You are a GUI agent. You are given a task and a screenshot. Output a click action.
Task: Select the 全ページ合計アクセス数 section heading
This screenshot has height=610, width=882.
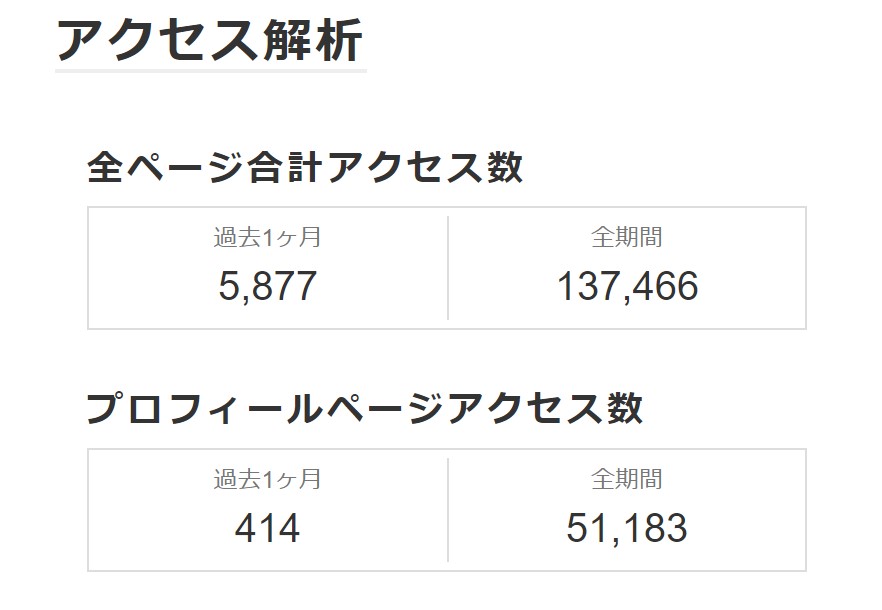(305, 167)
